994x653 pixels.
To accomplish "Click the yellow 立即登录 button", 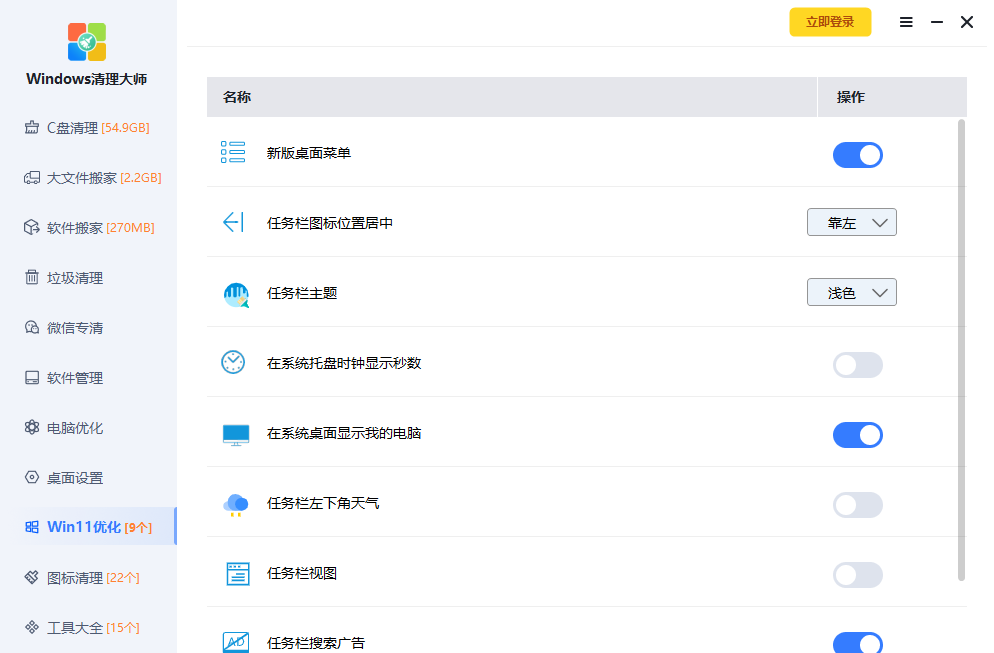I will pos(830,22).
